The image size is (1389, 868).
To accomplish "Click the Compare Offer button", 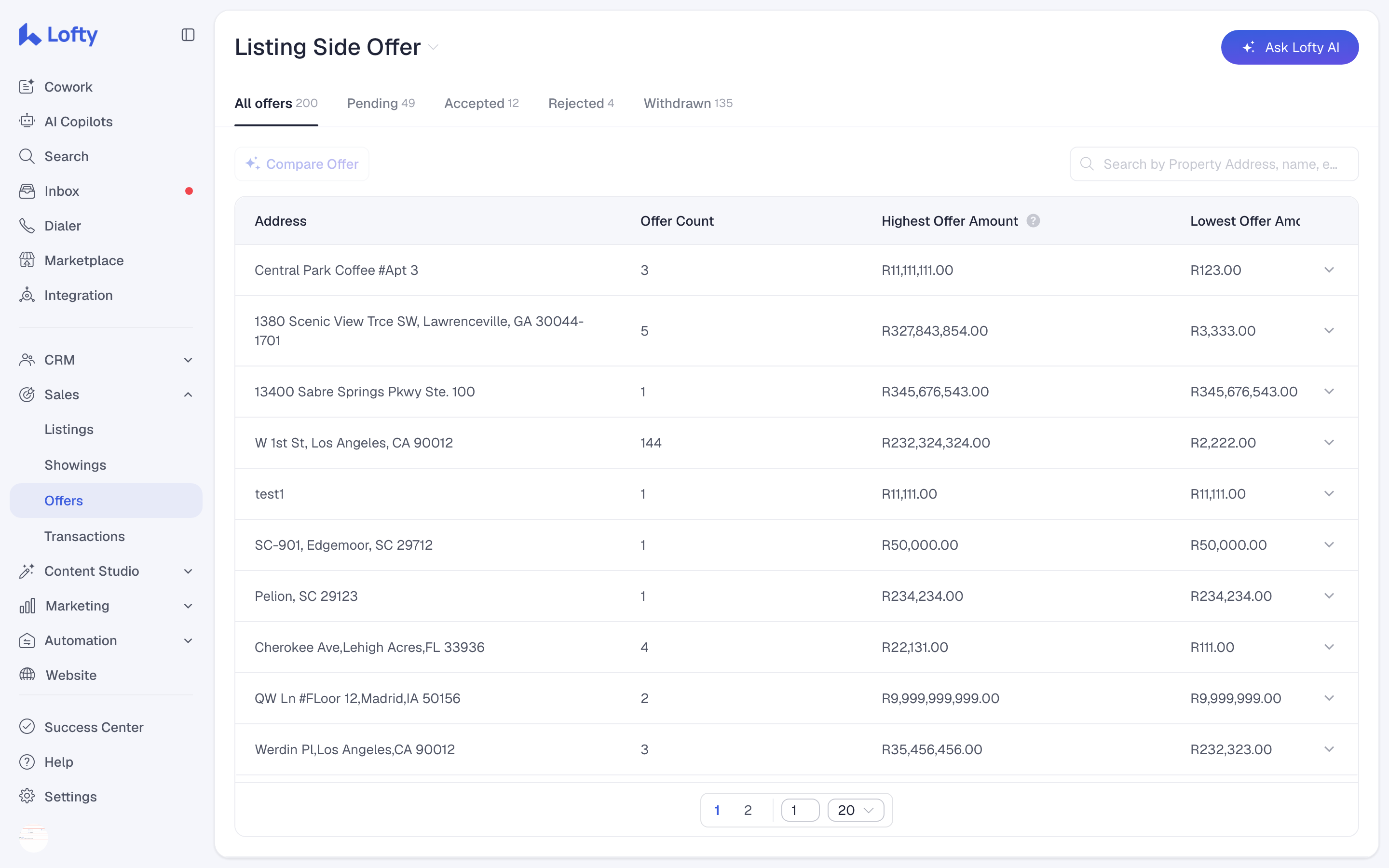I will click(x=302, y=164).
